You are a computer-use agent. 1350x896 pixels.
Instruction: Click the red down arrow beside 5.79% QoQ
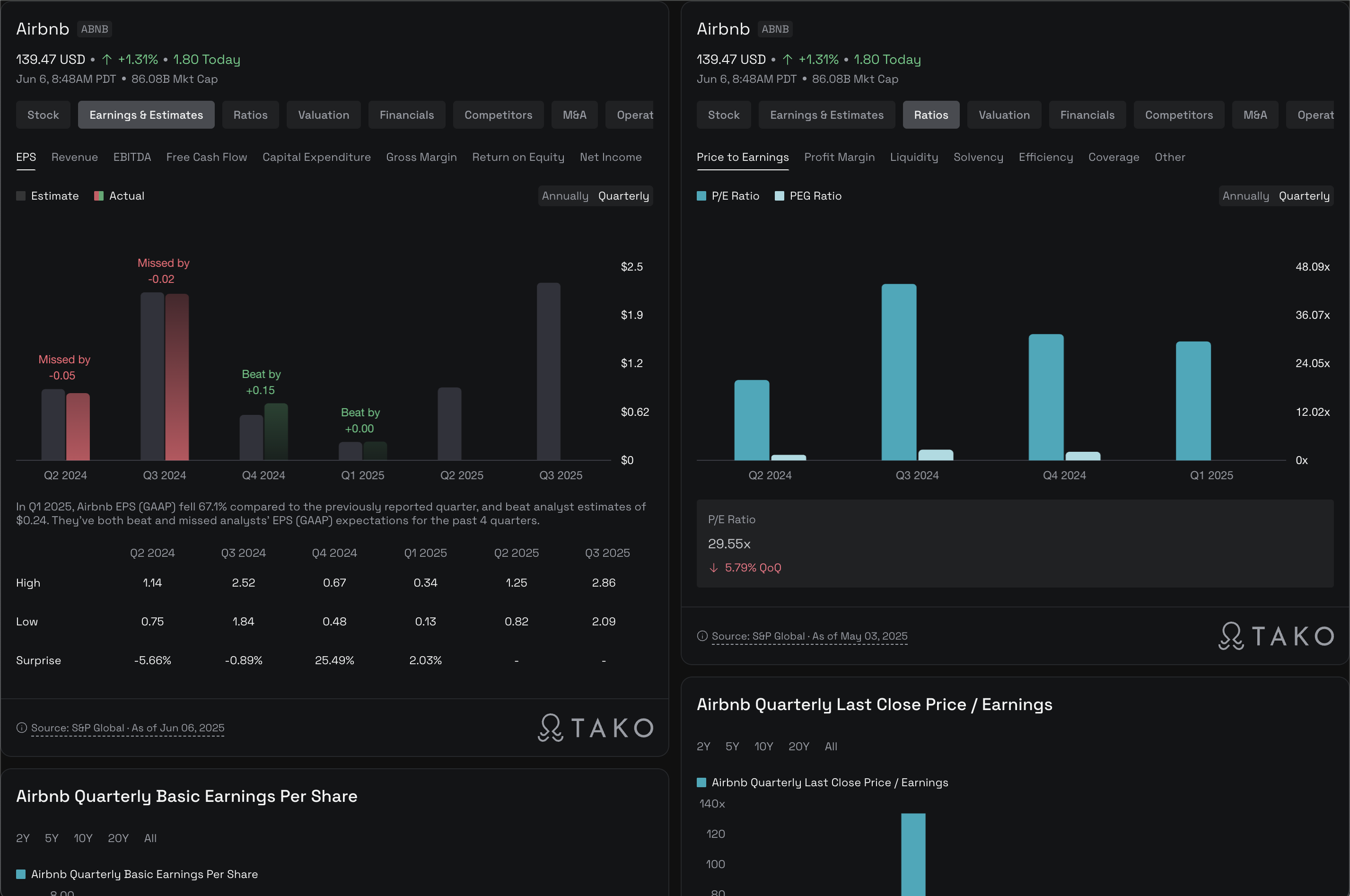click(x=714, y=567)
